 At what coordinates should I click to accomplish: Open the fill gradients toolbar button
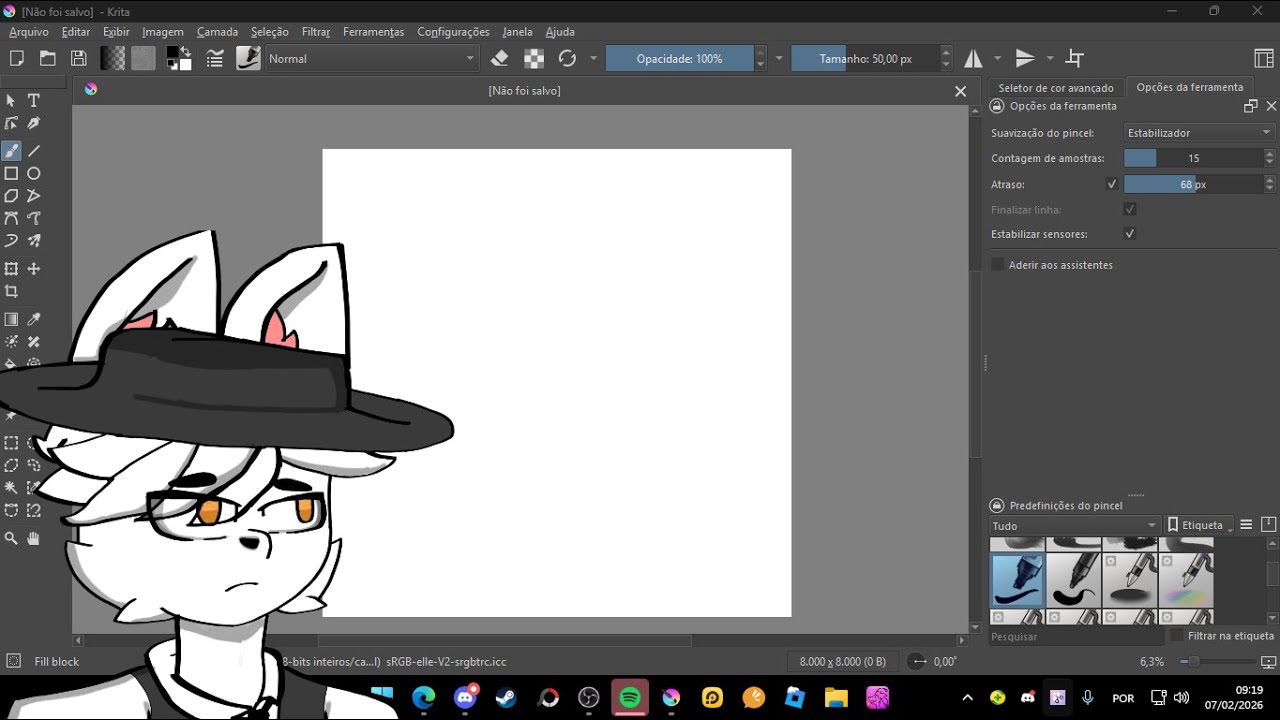(113, 59)
